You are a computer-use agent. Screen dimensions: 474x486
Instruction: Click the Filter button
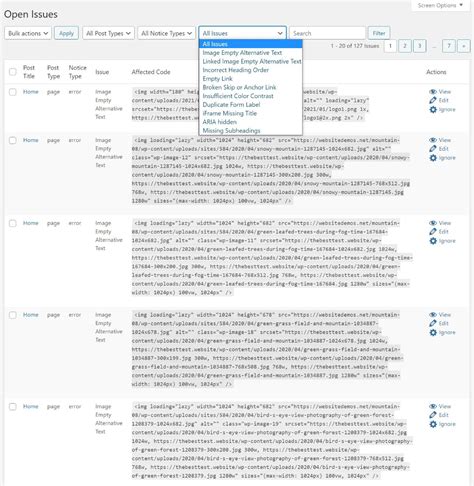click(379, 33)
